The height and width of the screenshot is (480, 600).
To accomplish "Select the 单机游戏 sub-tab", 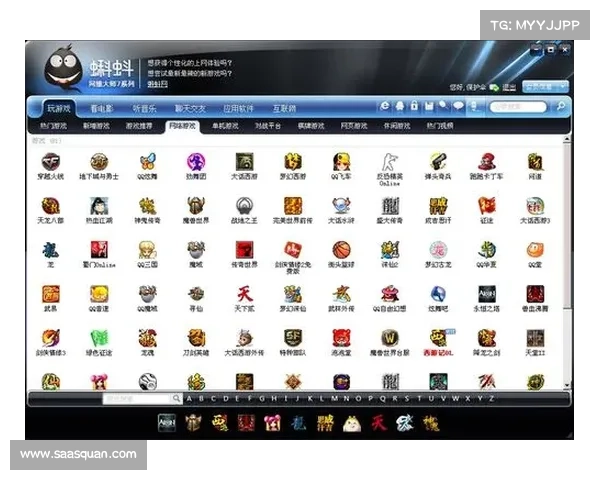I will (225, 126).
